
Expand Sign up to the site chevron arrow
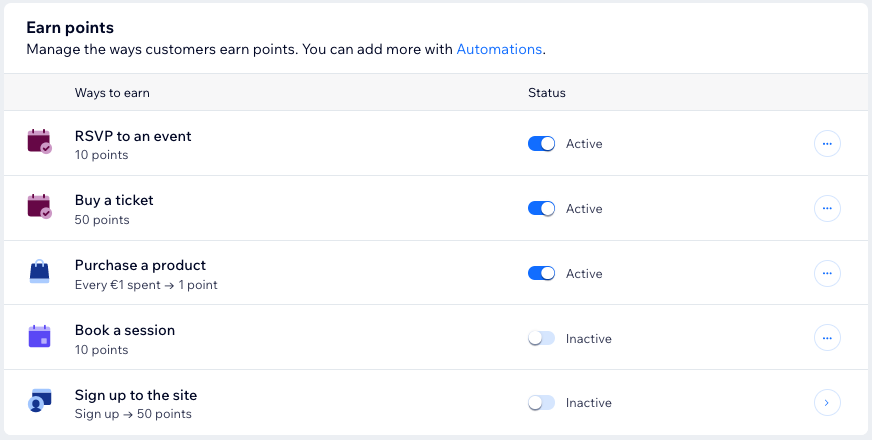[827, 402]
